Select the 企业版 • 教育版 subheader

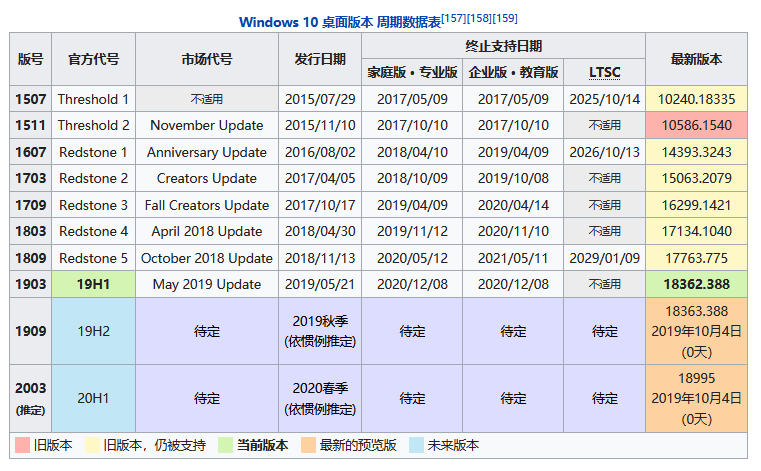coord(513,72)
